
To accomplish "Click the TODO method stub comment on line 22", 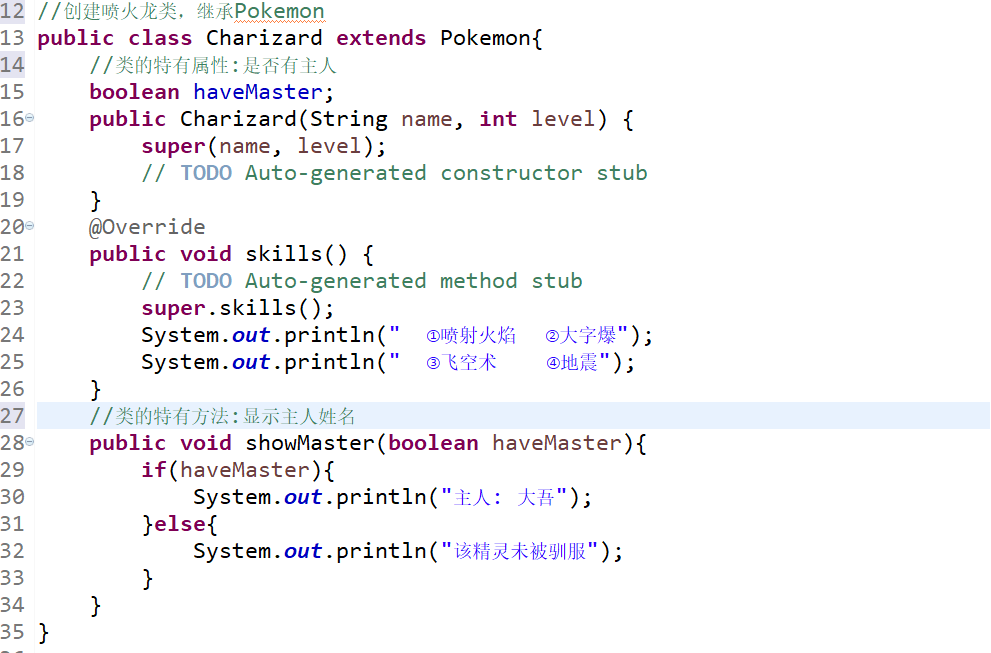I will click(362, 281).
